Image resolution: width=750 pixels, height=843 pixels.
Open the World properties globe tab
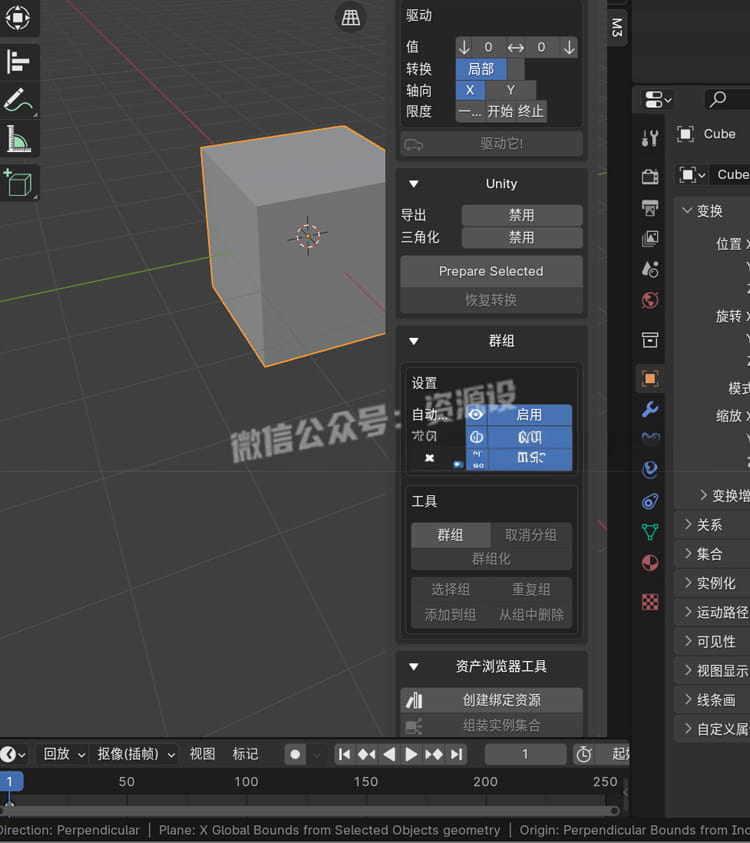coord(650,300)
